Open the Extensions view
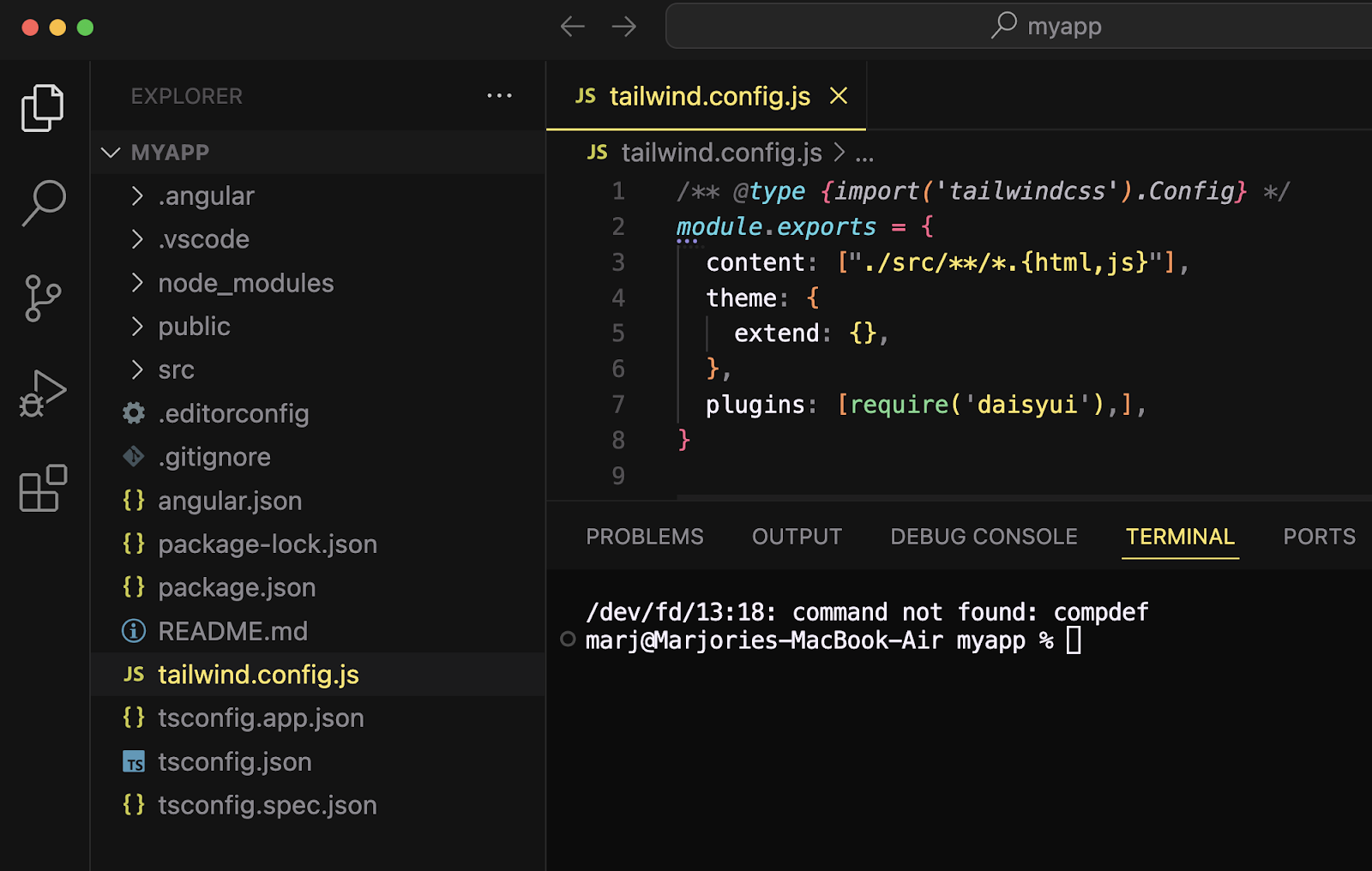 pos(43,489)
